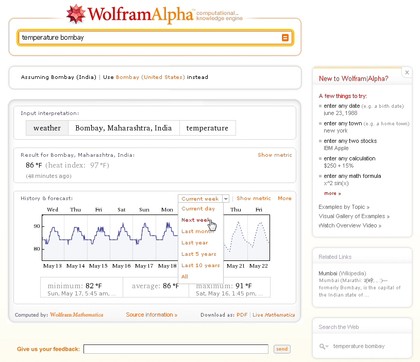This screenshot has width=420, height=362.
Task: Choose All in the time range list
Action: pos(185,276)
